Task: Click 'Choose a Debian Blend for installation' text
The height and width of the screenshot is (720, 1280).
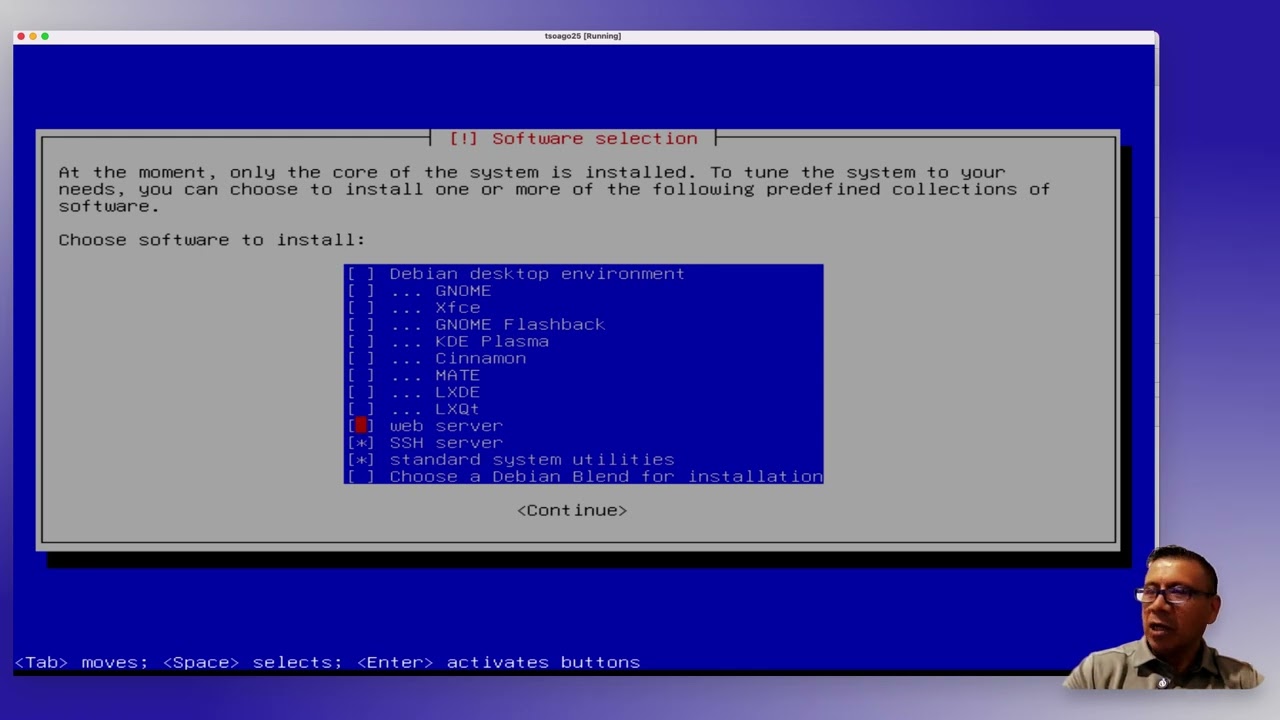Action: [x=606, y=477]
